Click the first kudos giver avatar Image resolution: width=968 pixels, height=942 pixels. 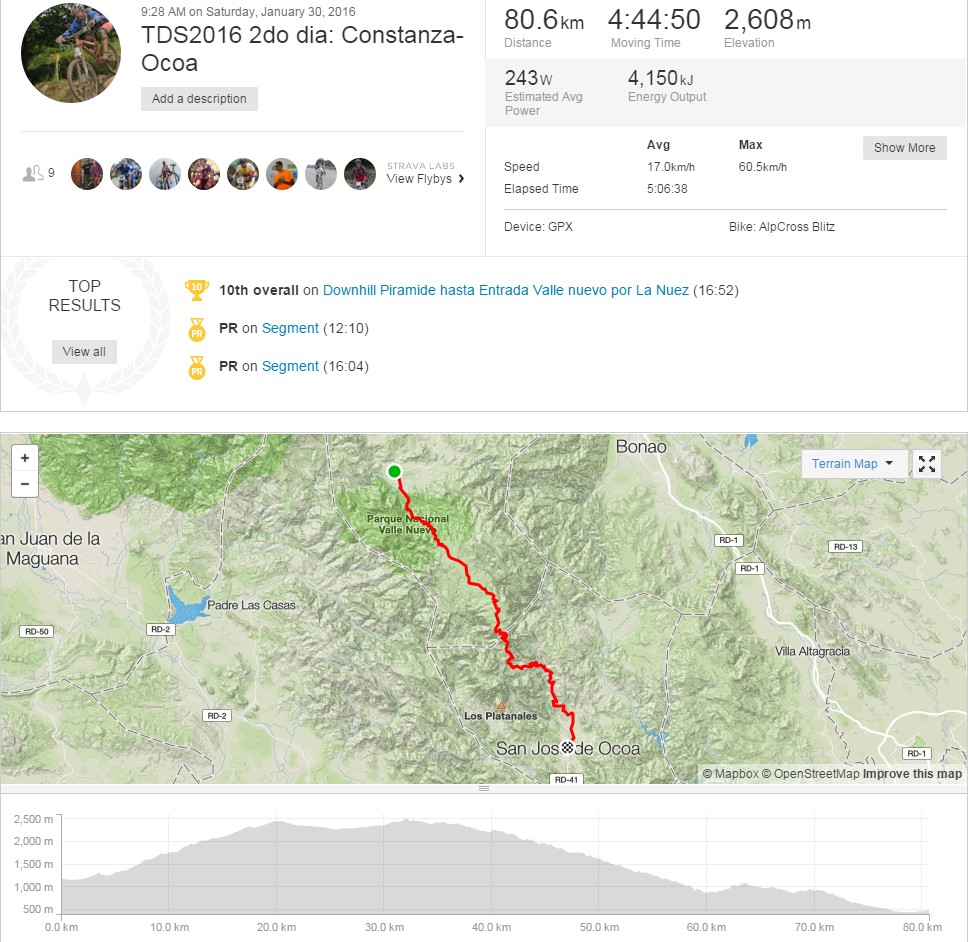point(87,174)
